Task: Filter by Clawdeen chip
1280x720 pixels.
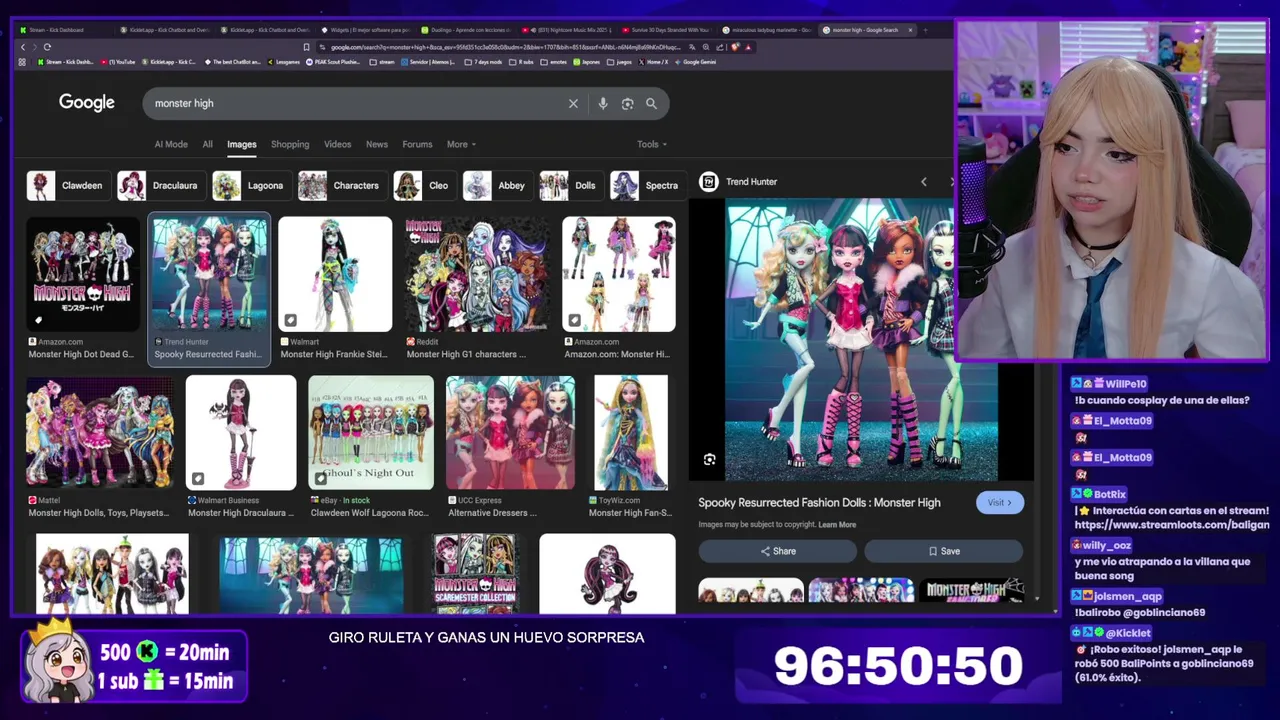Action: (x=67, y=186)
